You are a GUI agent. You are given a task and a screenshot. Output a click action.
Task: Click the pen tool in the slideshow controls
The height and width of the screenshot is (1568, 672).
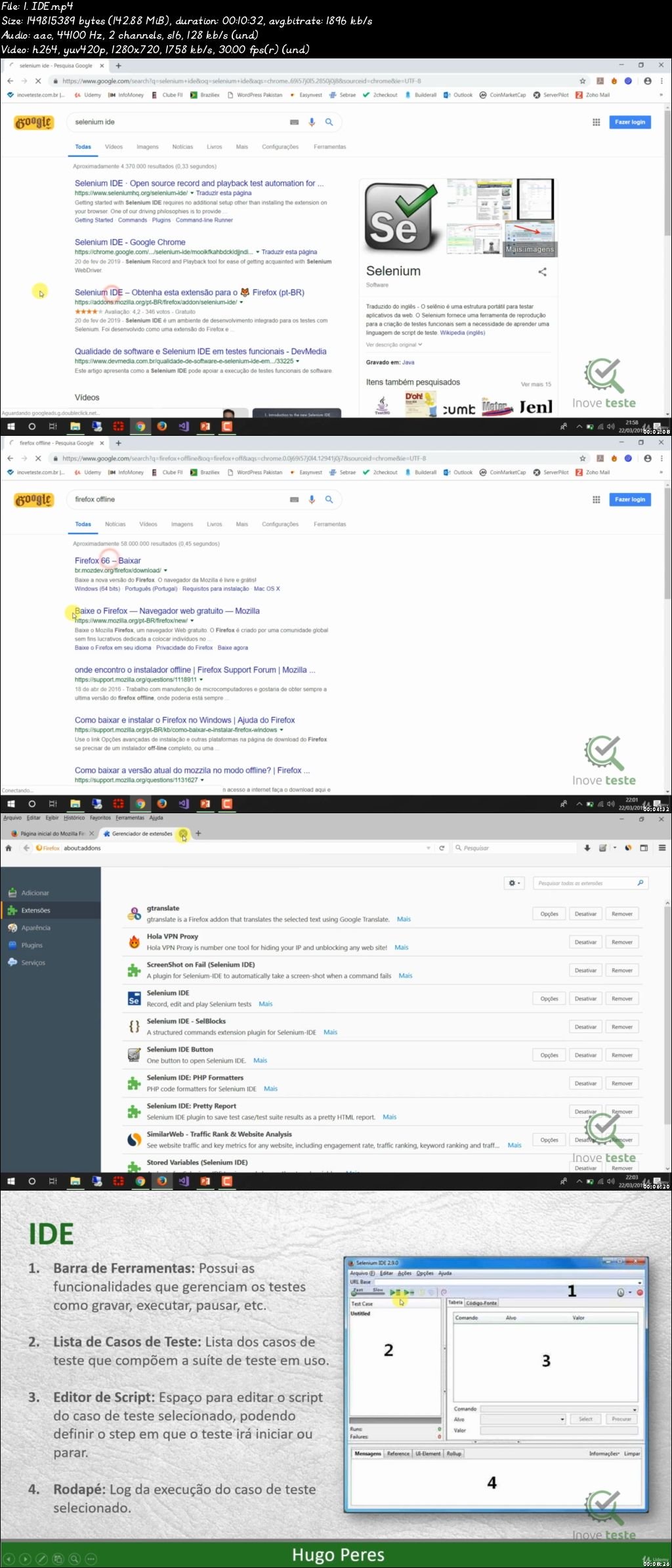(41, 1559)
